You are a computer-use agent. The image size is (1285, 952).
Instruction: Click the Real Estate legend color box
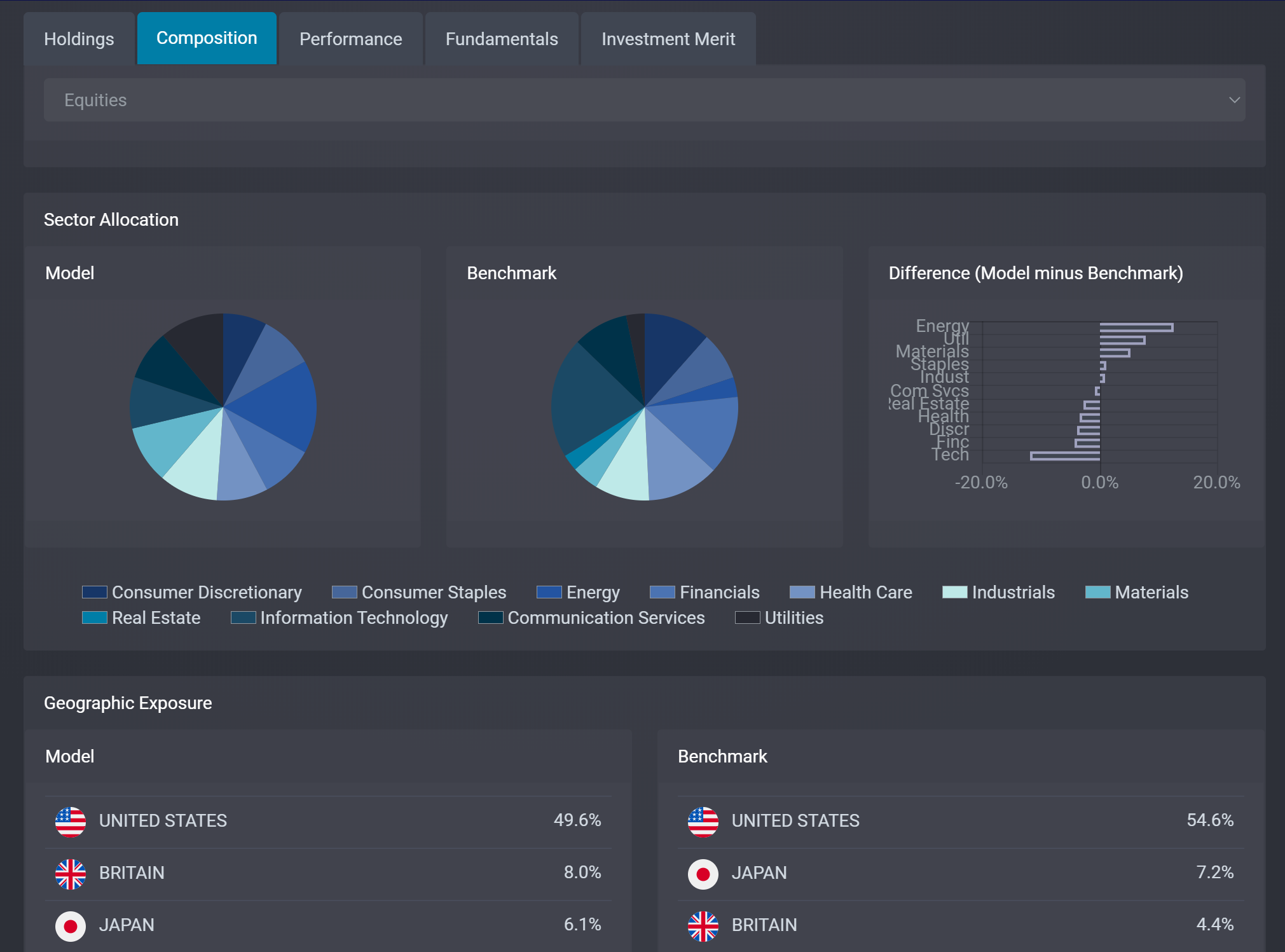tap(95, 617)
